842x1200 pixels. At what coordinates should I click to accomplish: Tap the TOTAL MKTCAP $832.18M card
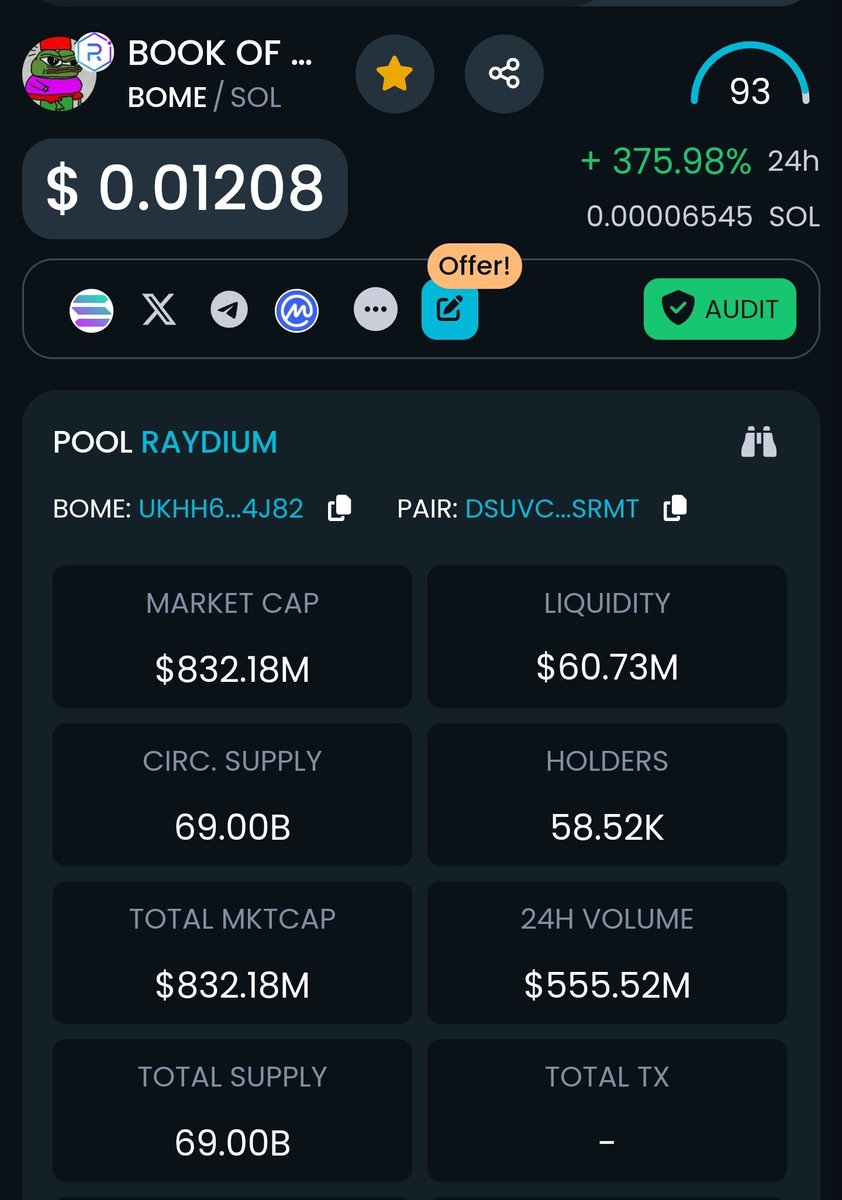point(232,953)
